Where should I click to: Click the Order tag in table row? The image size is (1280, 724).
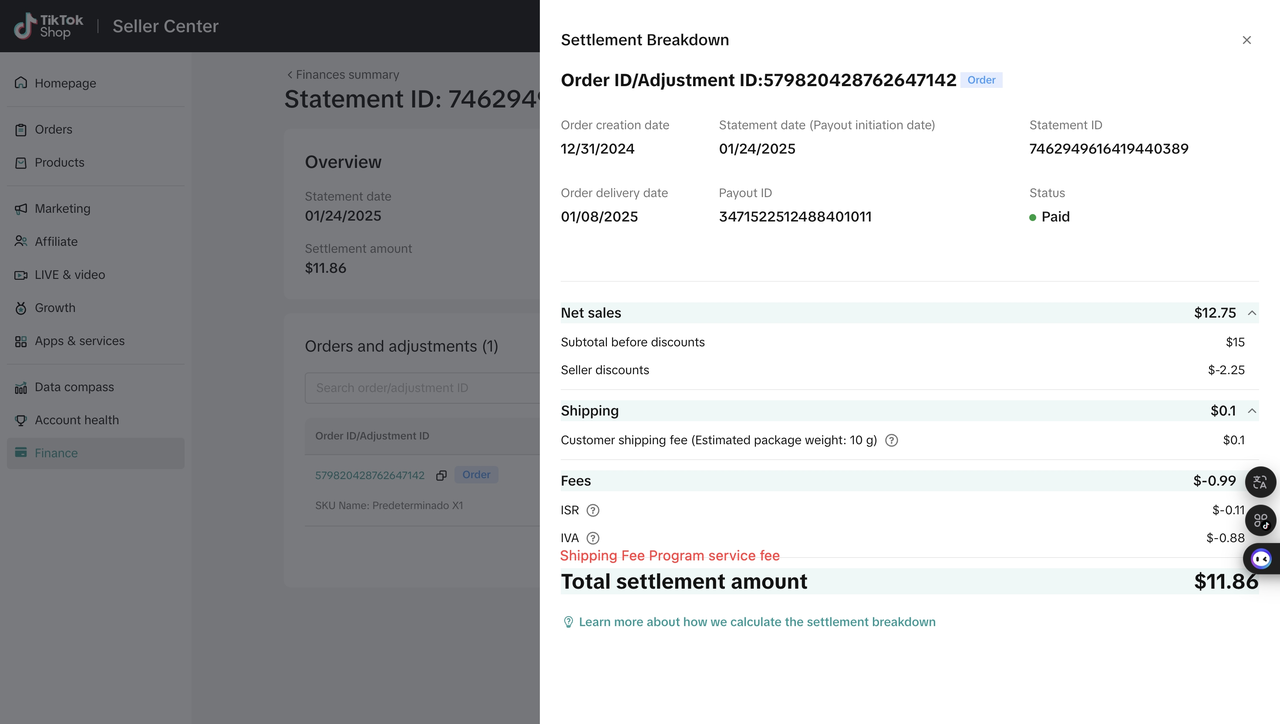(x=476, y=475)
